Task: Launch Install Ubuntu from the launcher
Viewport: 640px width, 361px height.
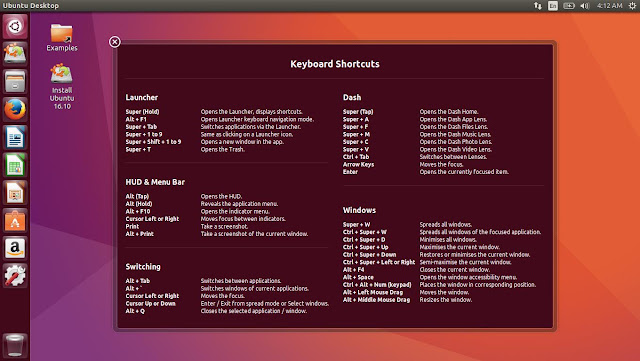Action: (15, 54)
